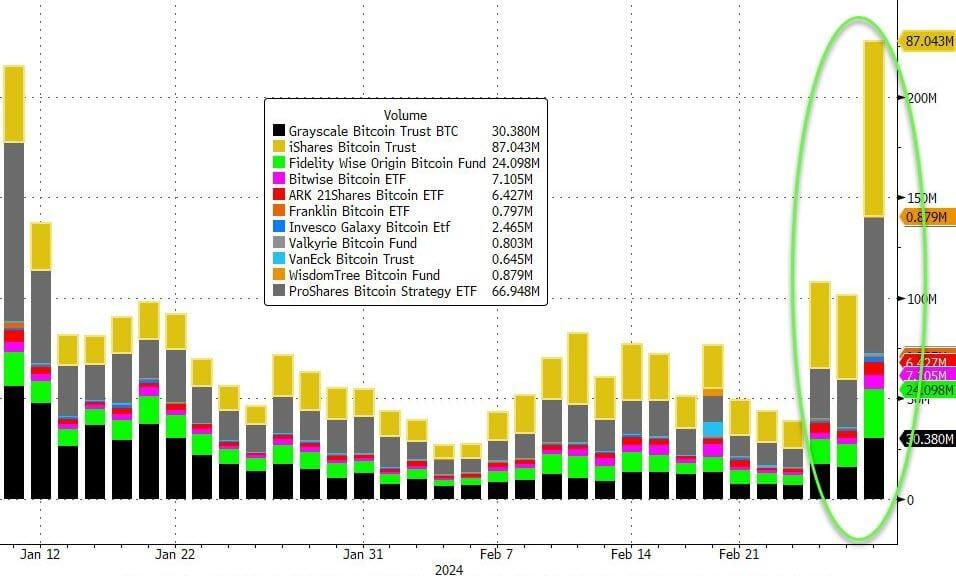This screenshot has width=956, height=576.
Task: Click the legend value 0.803M
Action: click(x=512, y=243)
